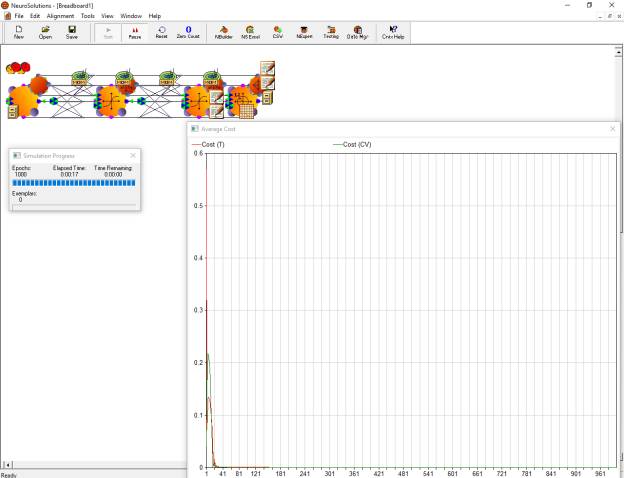Screen dimensions: 624x478
Task: Click the simulation epoch progress bar
Action: click(73, 183)
